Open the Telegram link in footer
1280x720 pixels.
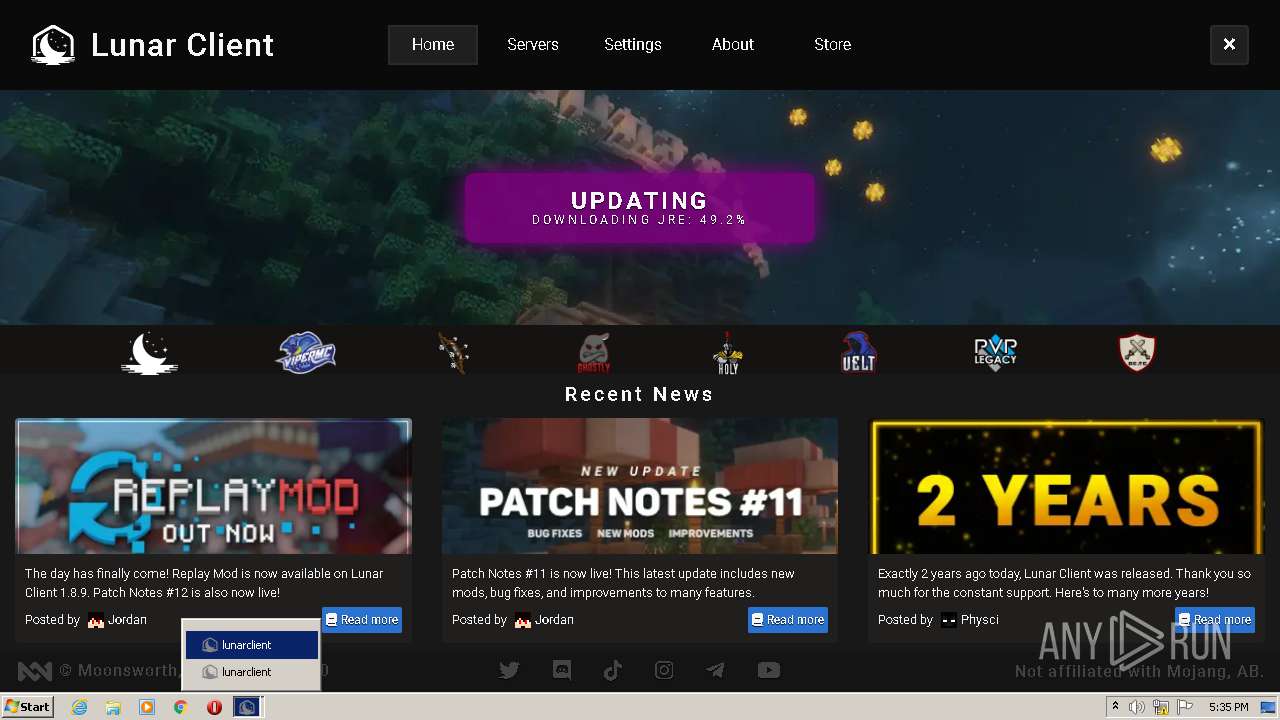pos(716,671)
